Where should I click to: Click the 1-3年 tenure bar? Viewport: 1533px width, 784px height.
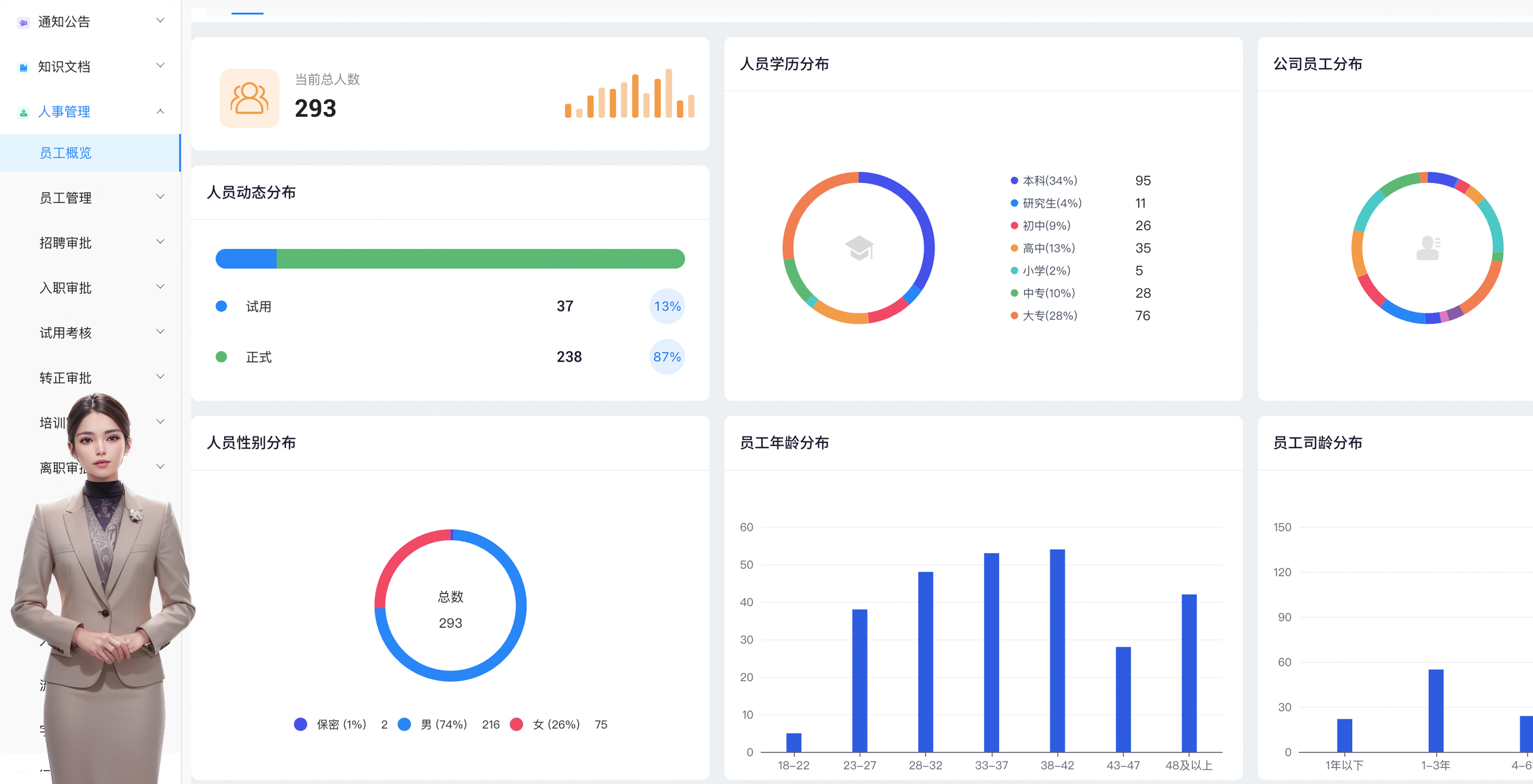click(1436, 711)
